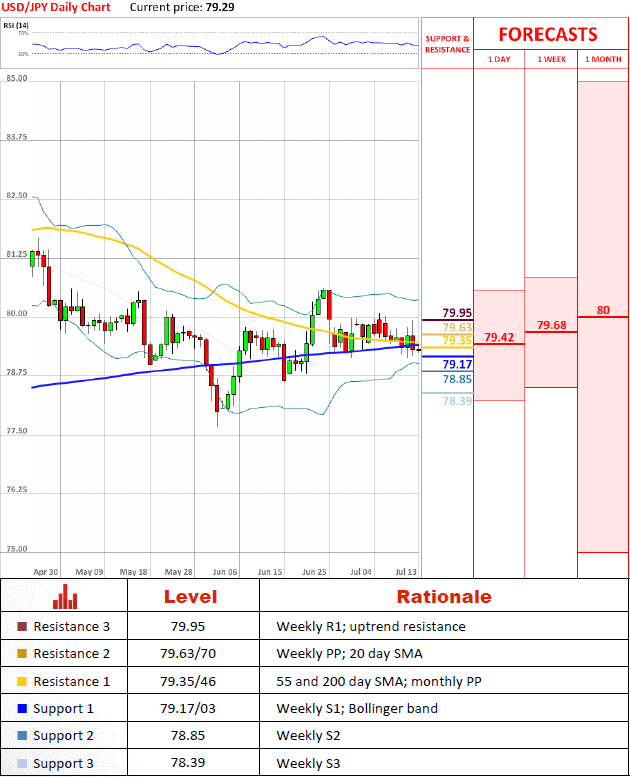Click the Support 1 row label

pos(63,709)
